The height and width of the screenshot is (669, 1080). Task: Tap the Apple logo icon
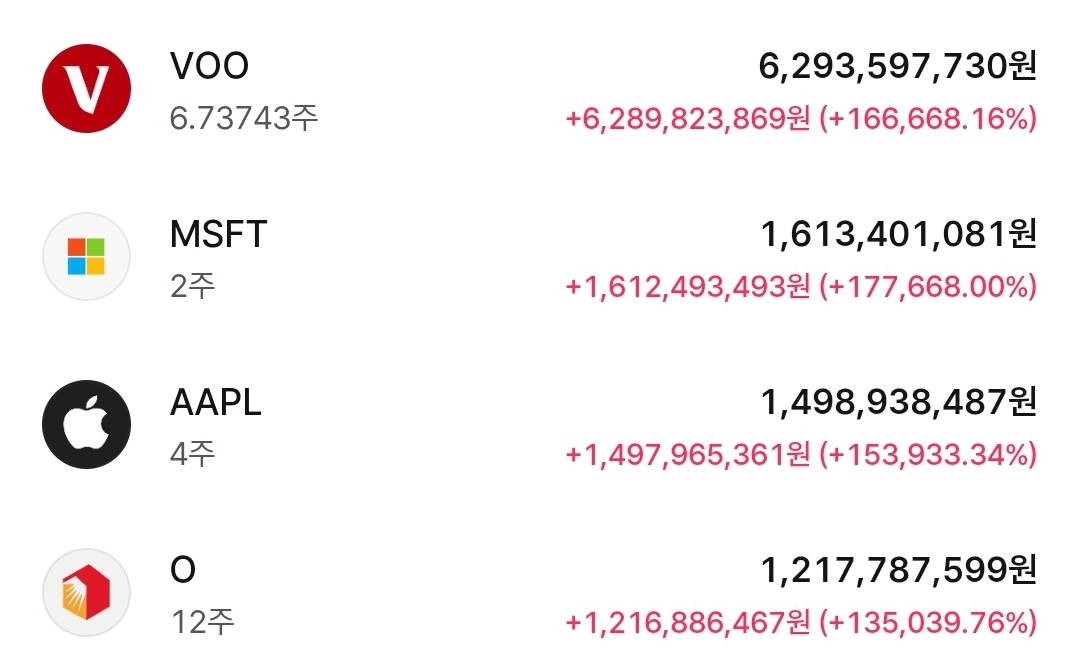coord(86,424)
